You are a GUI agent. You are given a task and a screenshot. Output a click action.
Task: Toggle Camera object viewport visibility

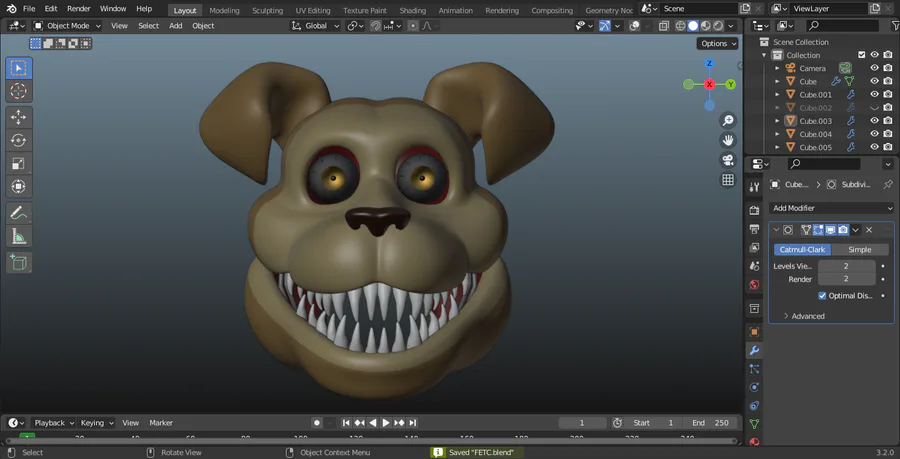(x=874, y=68)
